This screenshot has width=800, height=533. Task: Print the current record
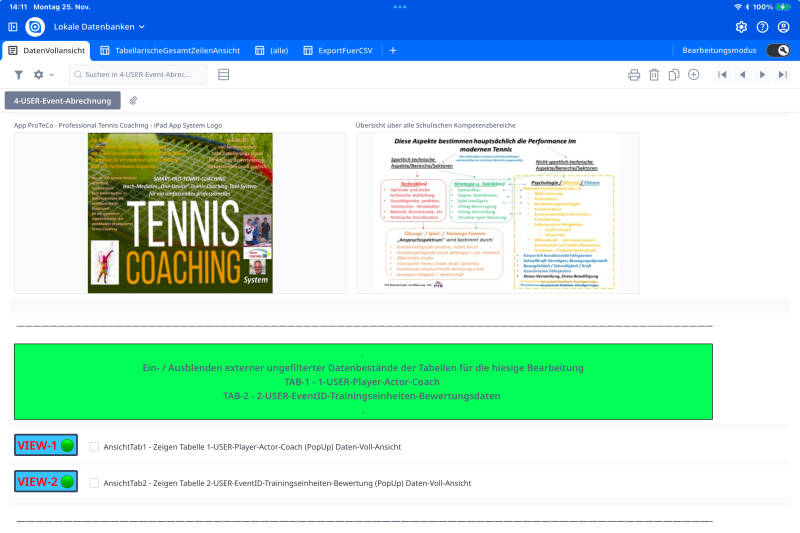coord(634,74)
